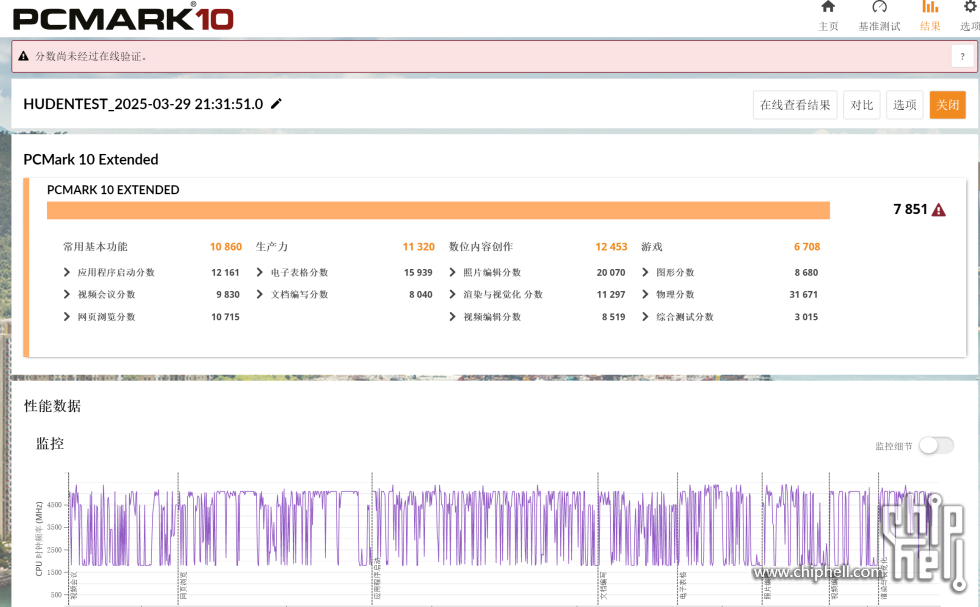Click the 生产力 heading
The width and height of the screenshot is (980, 607).
[x=272, y=247]
